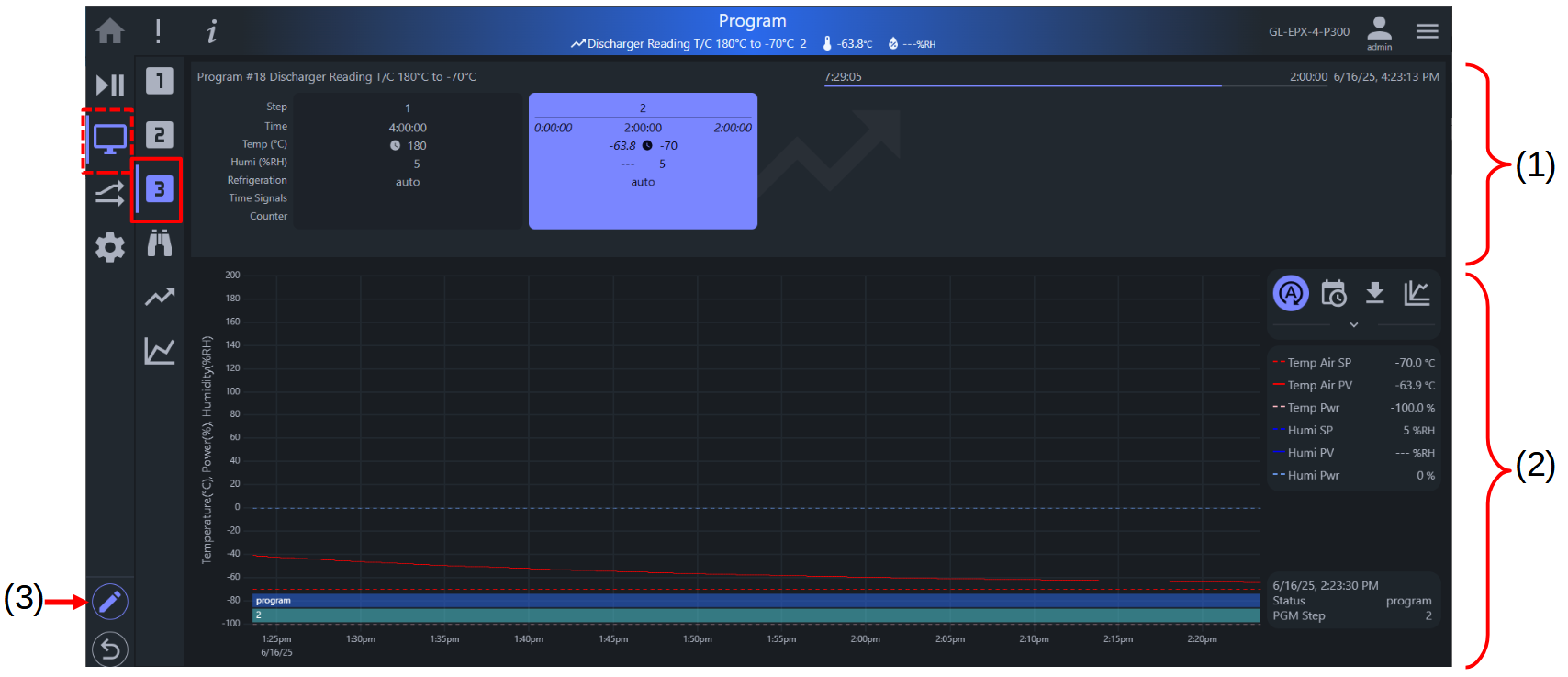Viewport: 1568px width, 677px height.
Task: Switch to monitor view 2
Action: coord(159,135)
